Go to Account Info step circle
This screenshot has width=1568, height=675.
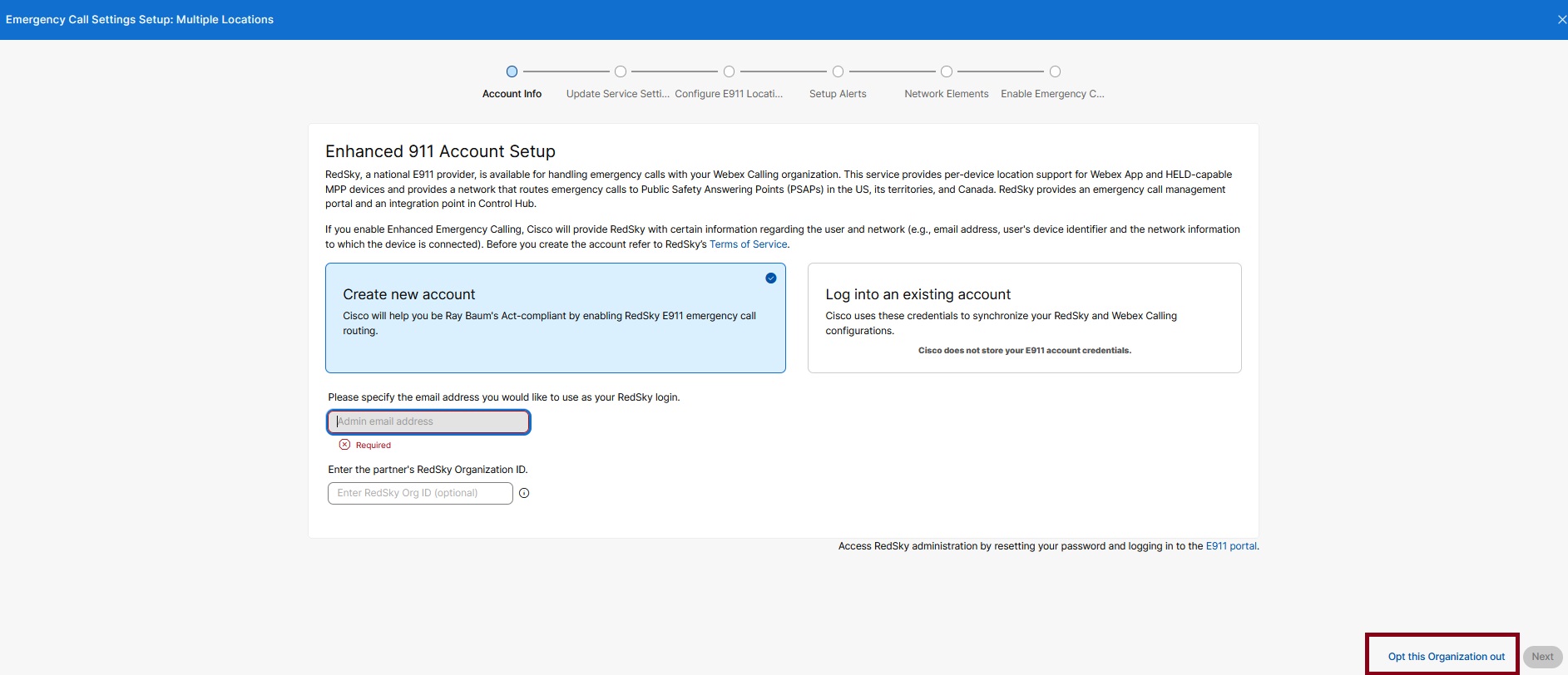[512, 71]
